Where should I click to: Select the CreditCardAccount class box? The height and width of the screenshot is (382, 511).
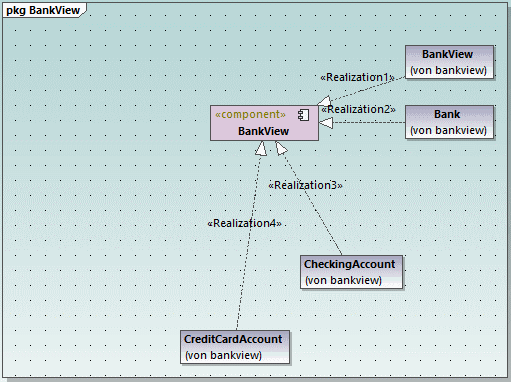point(235,347)
